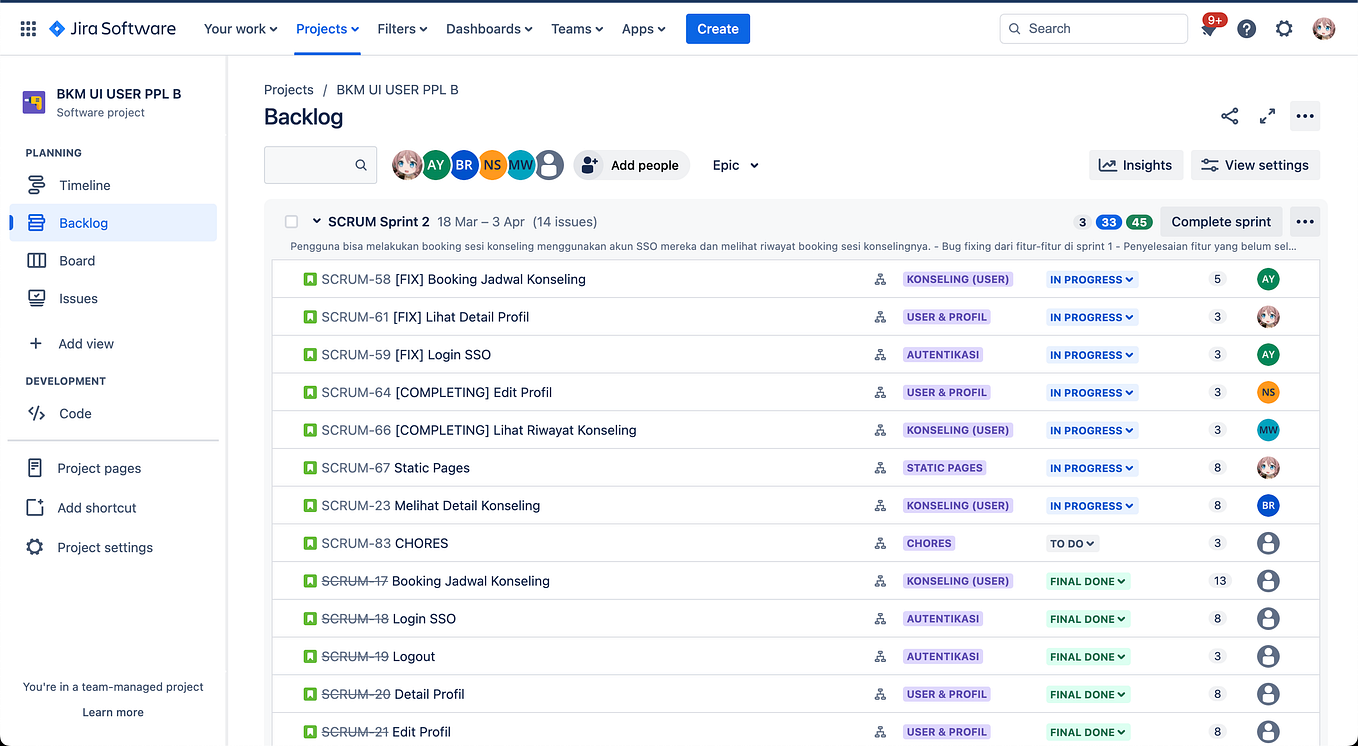Click the Learn more link
The height and width of the screenshot is (746, 1358).
[x=113, y=712]
